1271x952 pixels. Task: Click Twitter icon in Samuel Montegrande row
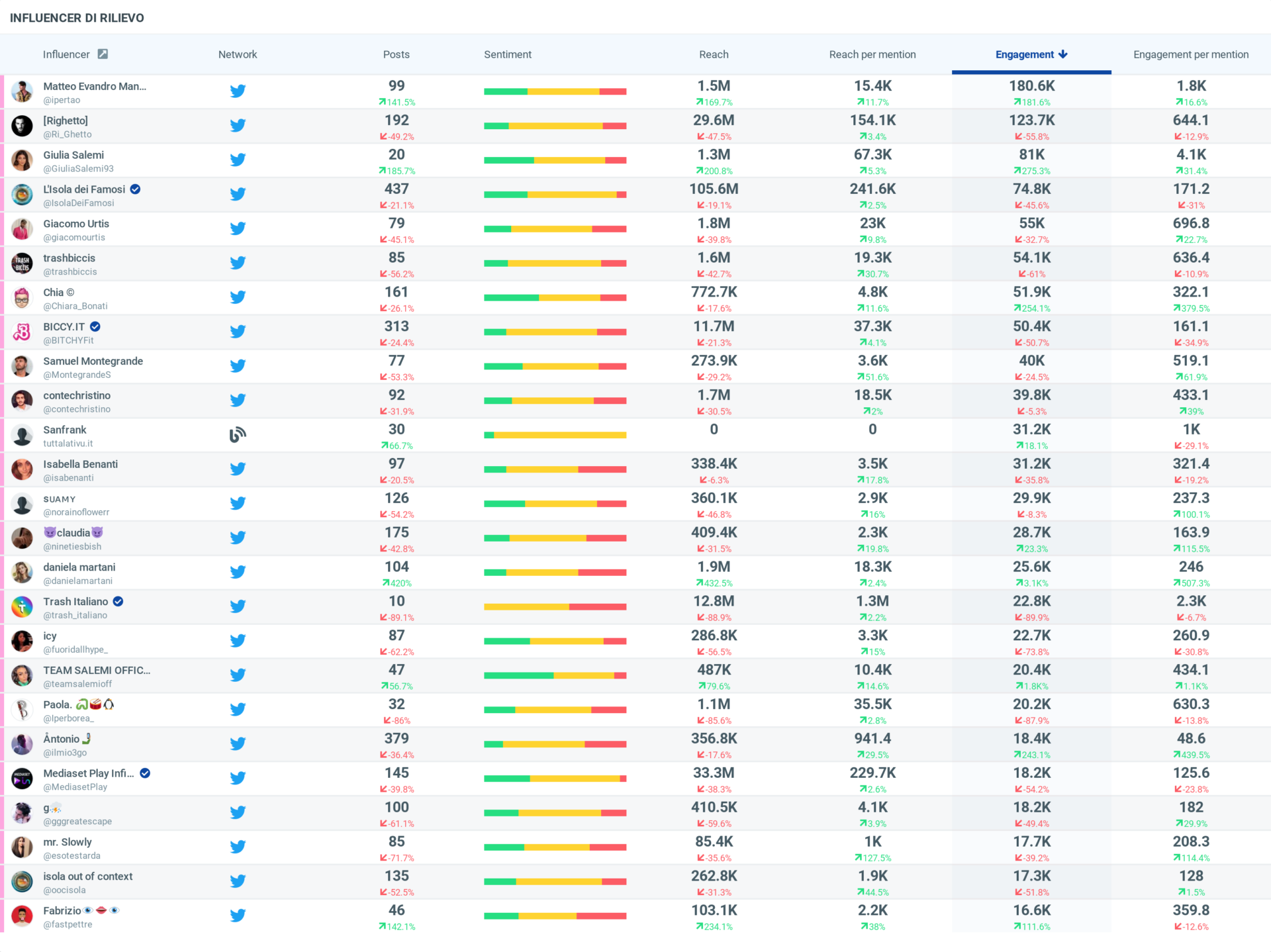238,366
